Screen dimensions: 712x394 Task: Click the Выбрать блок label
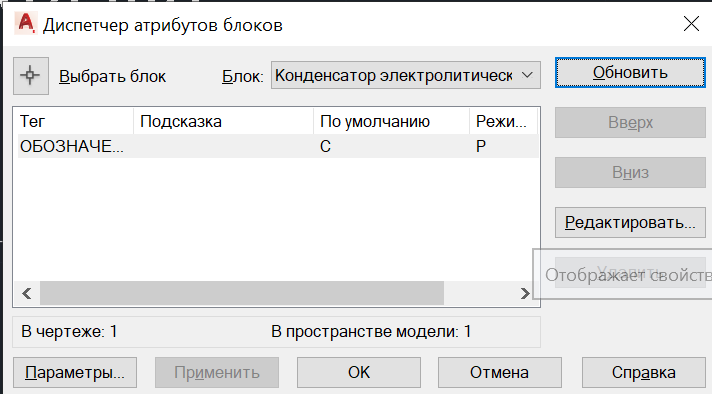coord(112,76)
